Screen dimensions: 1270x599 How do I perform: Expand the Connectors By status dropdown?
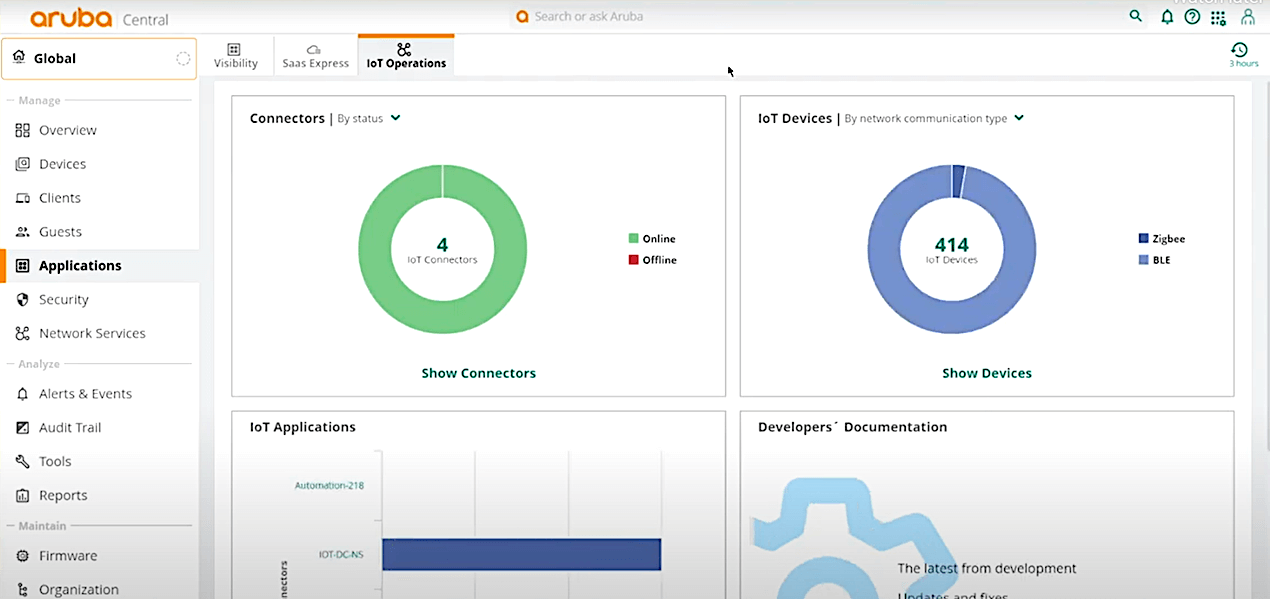(368, 118)
